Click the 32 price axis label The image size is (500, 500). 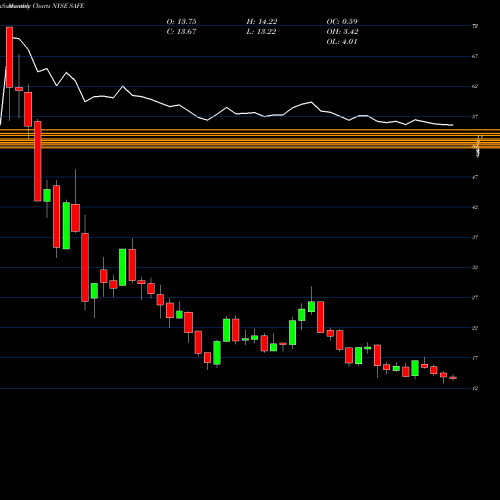[475, 268]
